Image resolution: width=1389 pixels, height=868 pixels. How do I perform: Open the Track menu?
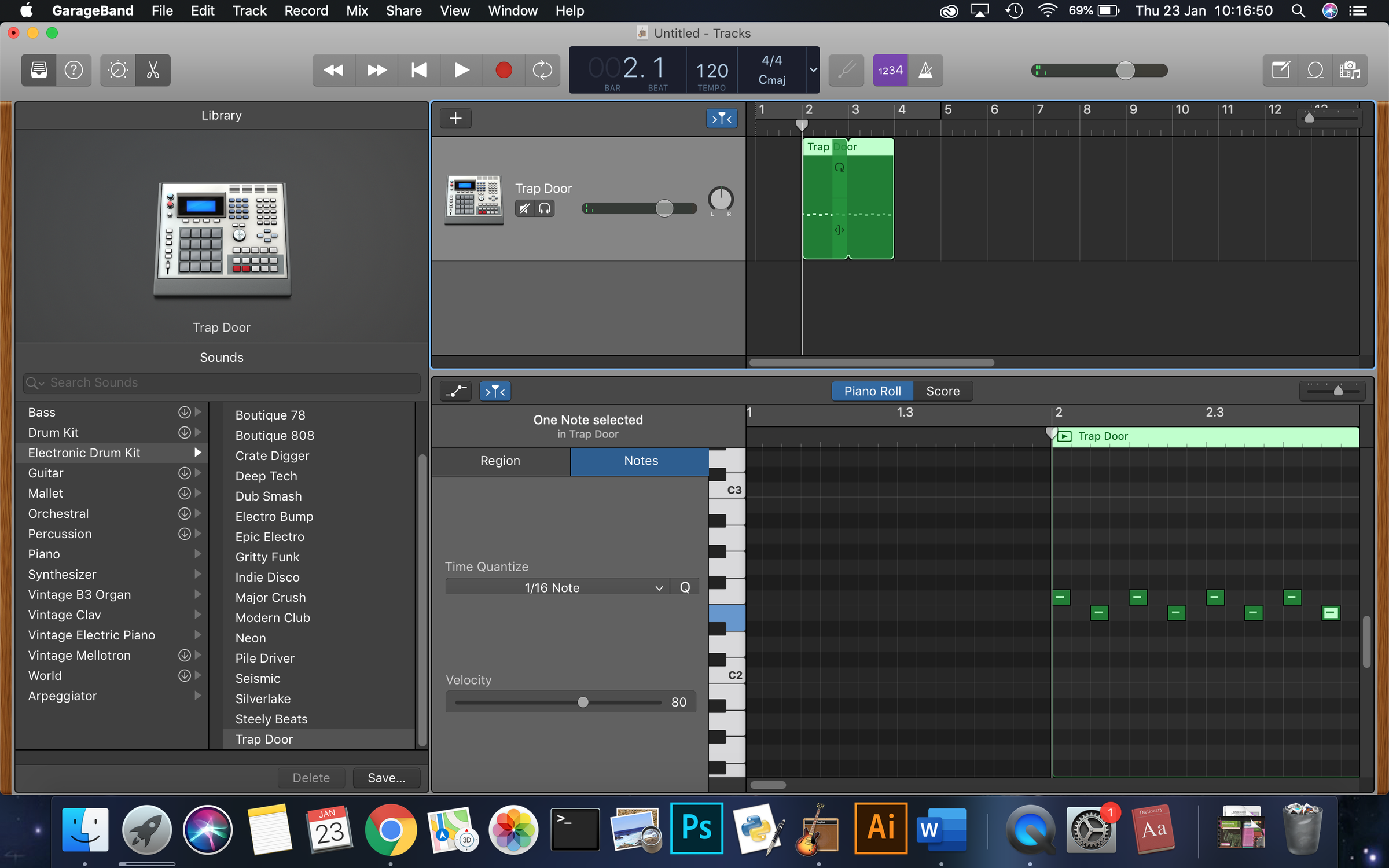249,10
